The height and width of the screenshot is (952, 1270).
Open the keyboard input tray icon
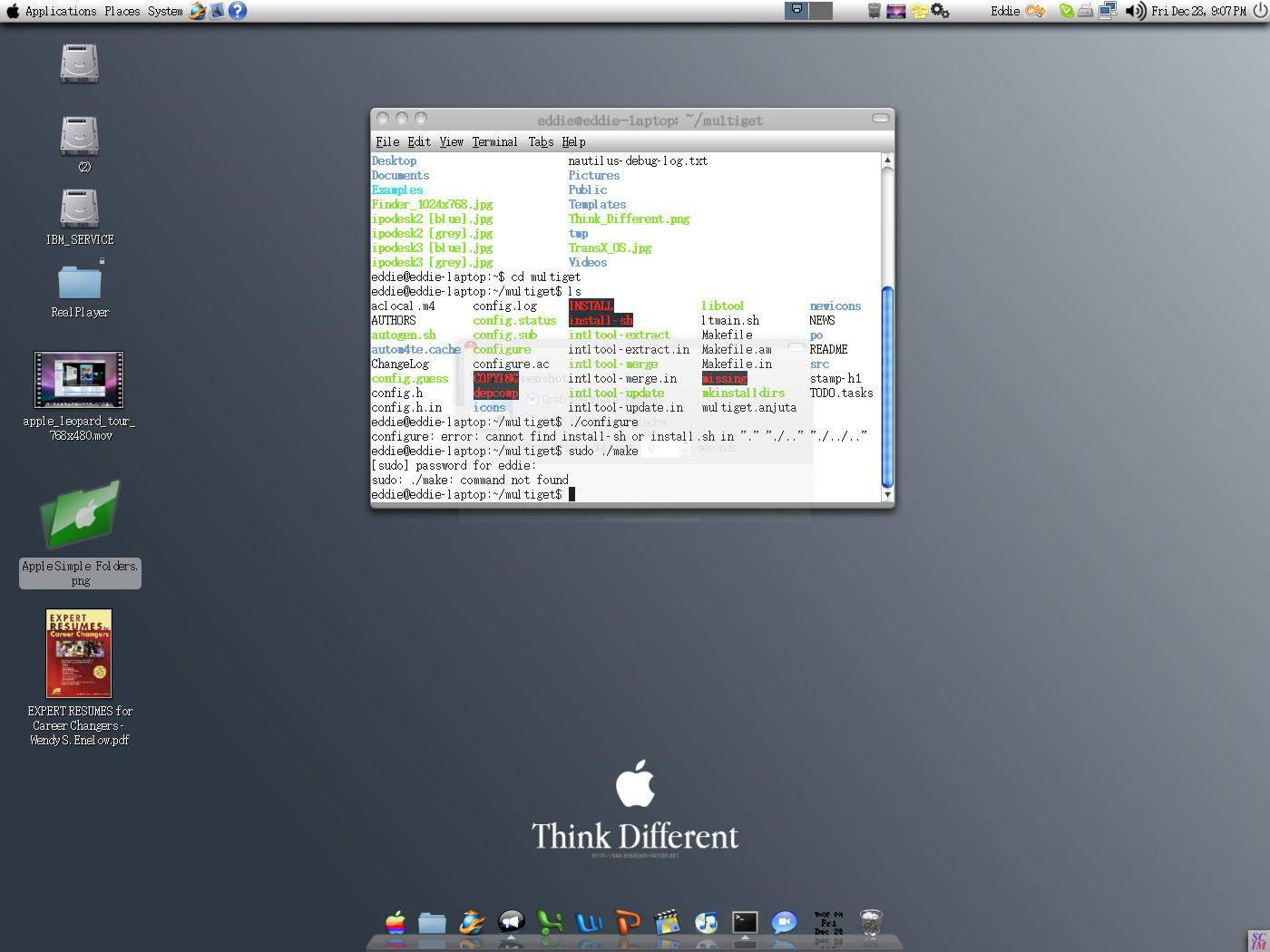(x=1086, y=11)
